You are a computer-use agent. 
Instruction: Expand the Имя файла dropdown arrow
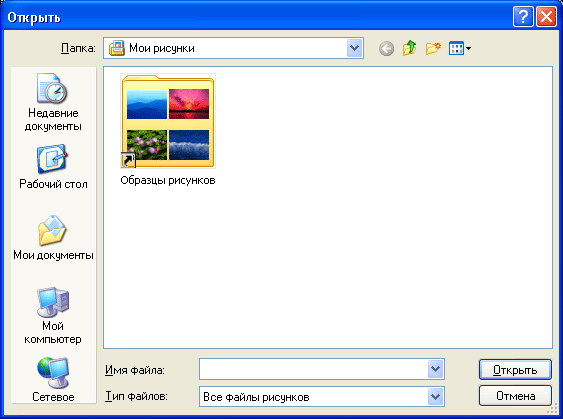(436, 369)
